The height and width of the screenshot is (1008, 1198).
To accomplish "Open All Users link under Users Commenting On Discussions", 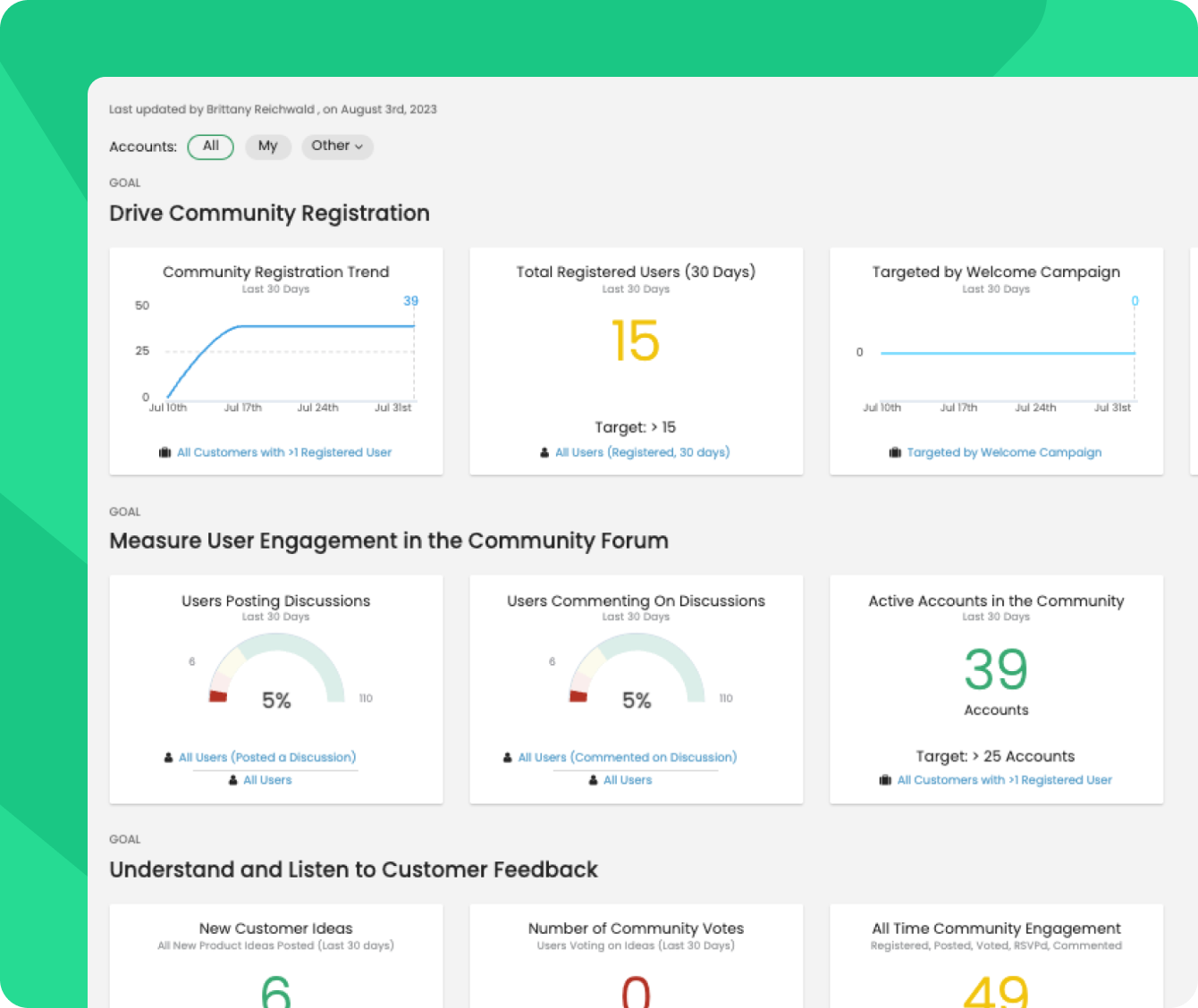I will (628, 780).
